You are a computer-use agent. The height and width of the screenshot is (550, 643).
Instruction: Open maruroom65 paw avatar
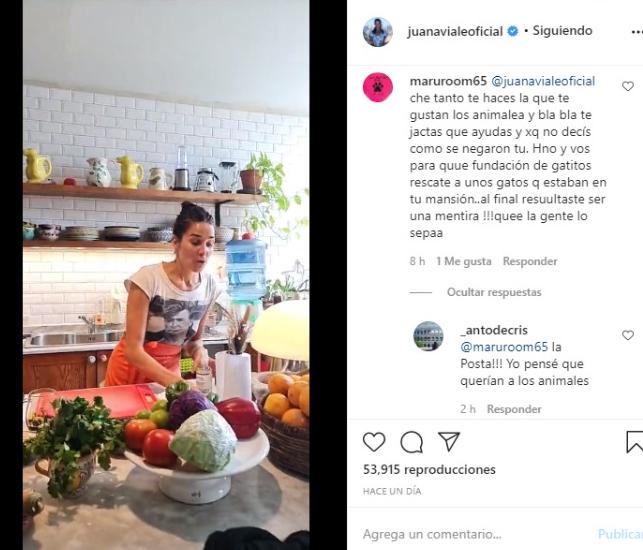pos(378,87)
